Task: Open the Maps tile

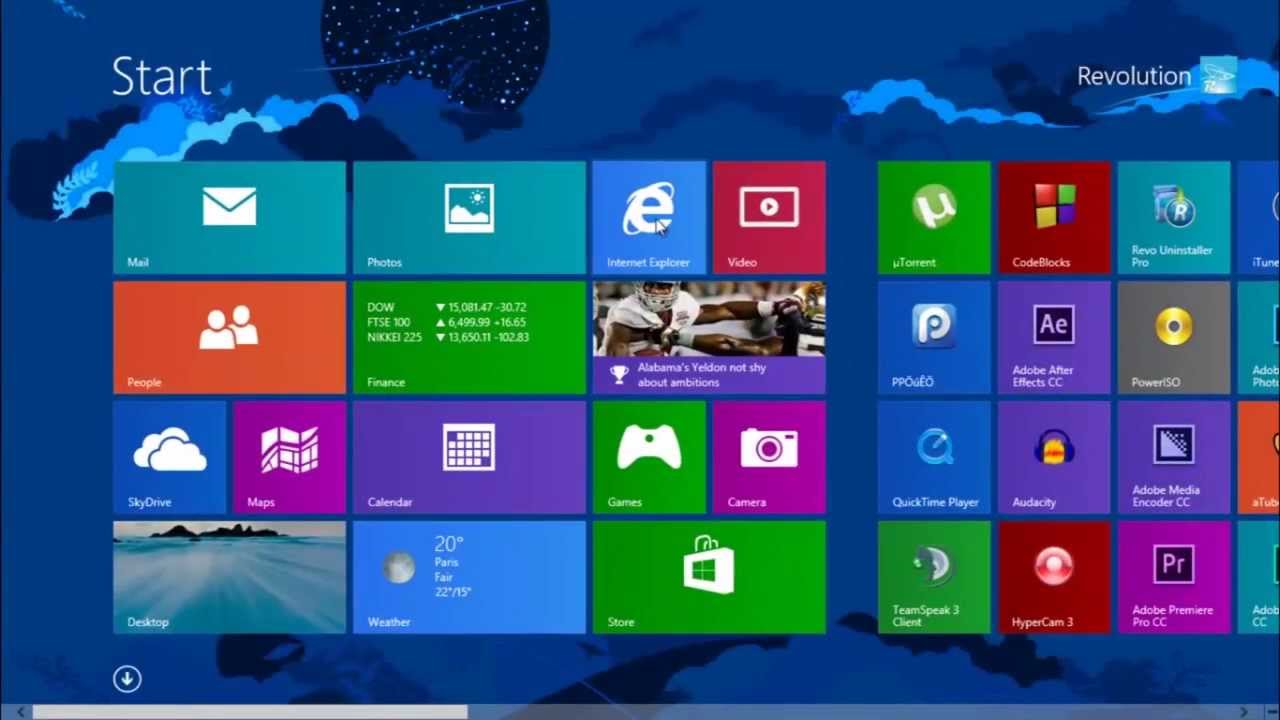Action: click(289, 457)
